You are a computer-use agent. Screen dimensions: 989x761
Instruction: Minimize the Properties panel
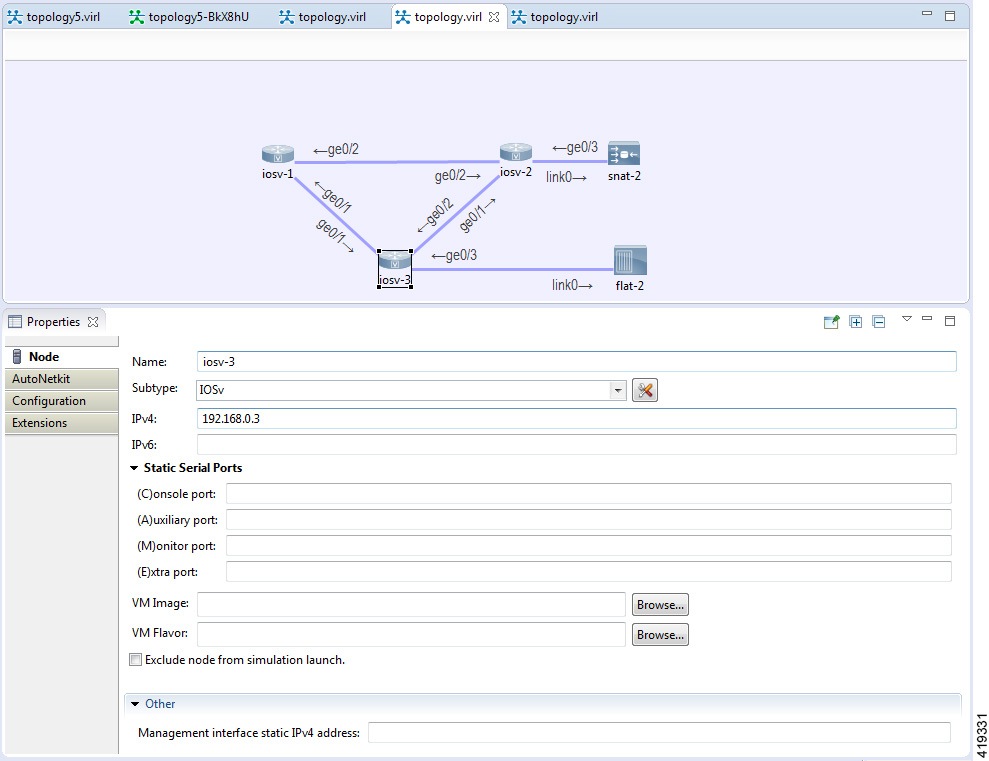[928, 320]
